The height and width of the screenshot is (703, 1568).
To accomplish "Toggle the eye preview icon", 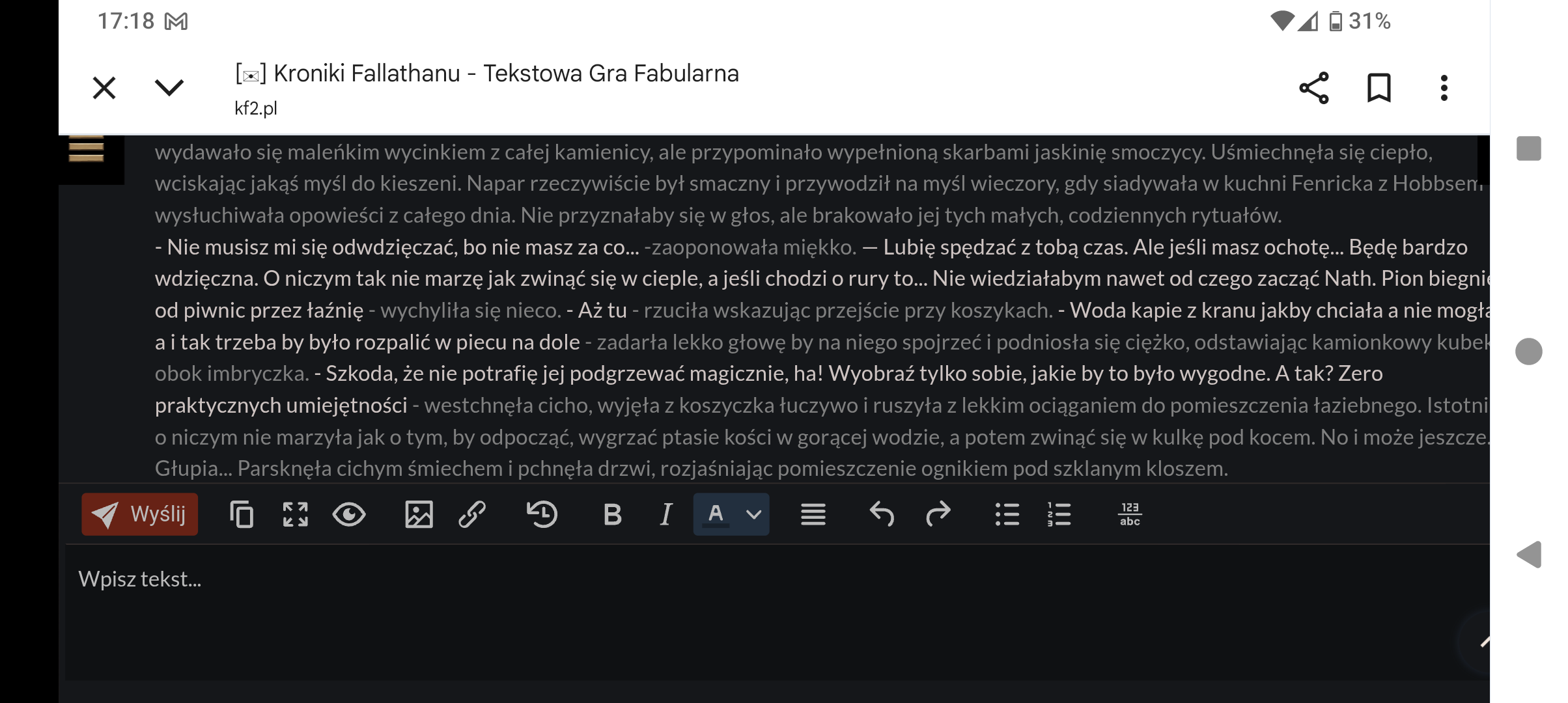I will (349, 514).
